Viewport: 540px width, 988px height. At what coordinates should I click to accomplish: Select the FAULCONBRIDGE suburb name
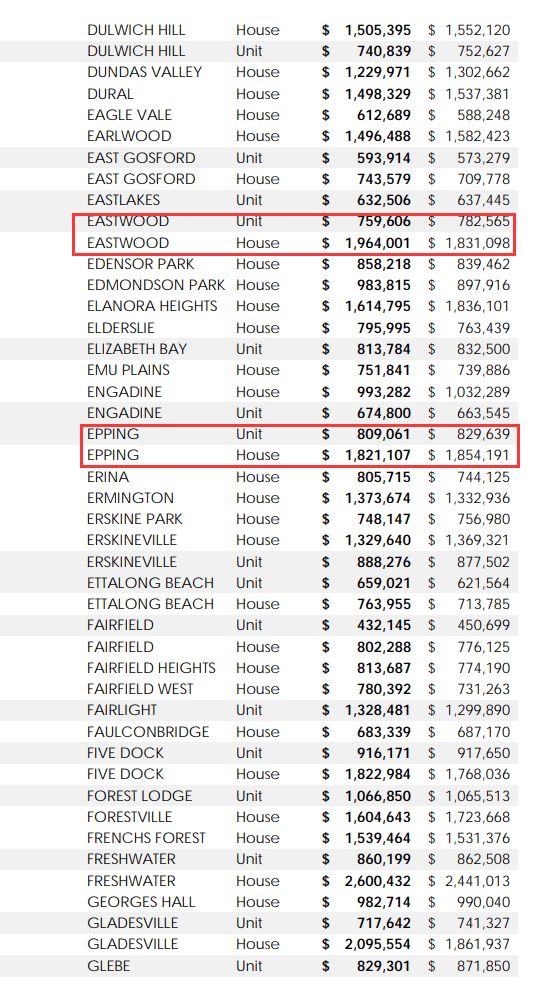(x=148, y=732)
